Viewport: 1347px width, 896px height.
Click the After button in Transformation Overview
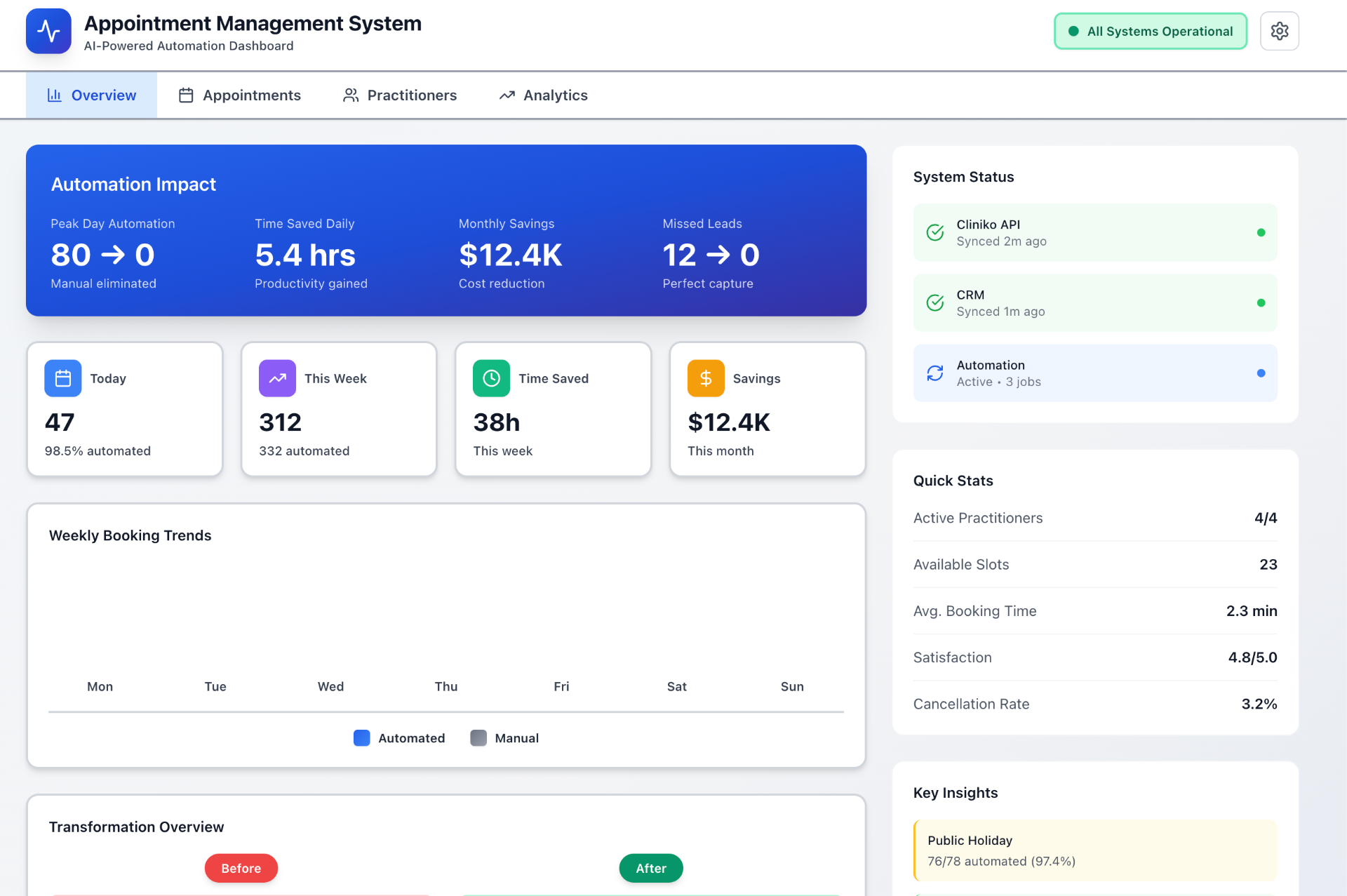(650, 867)
